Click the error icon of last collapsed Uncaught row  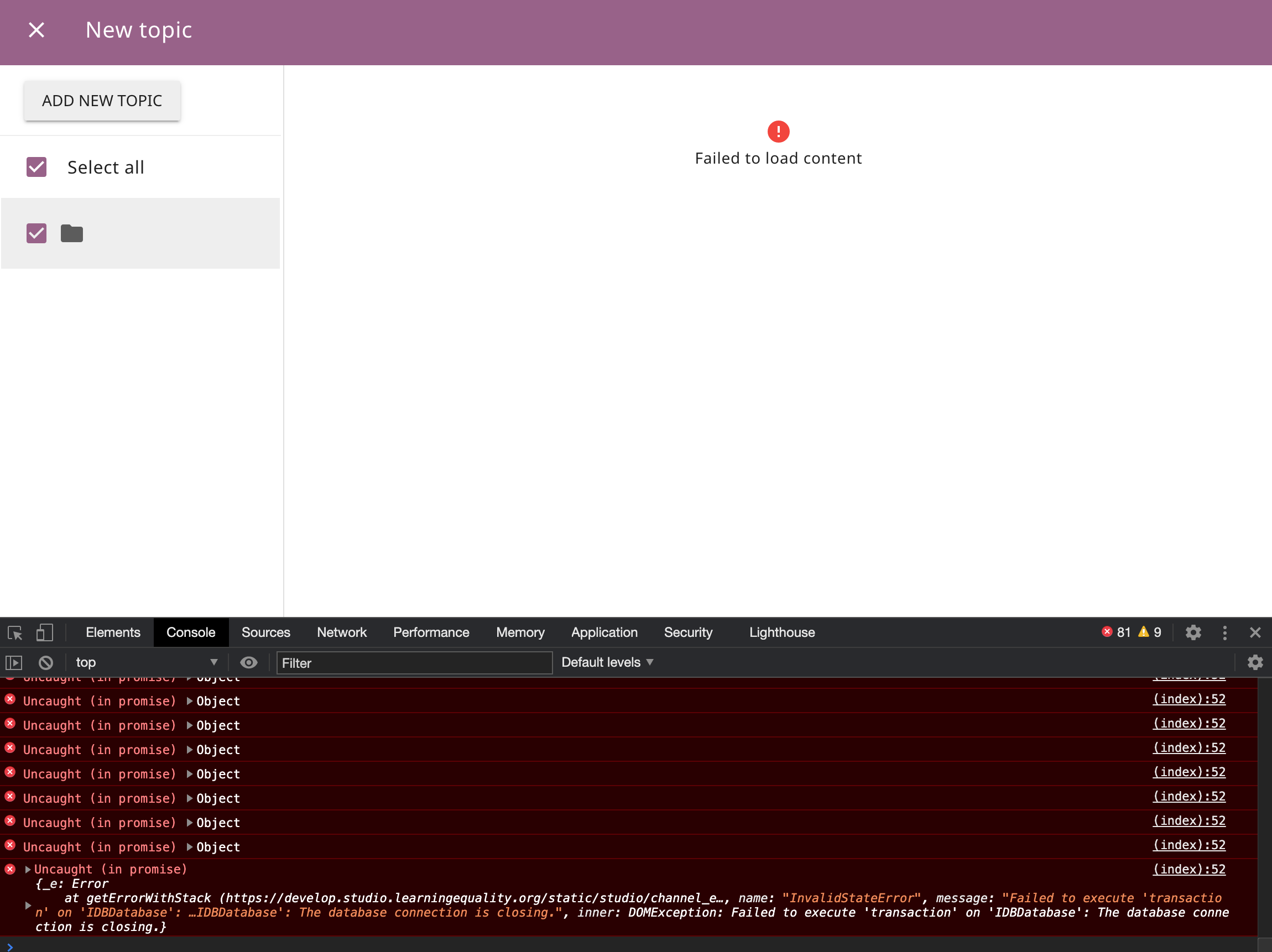(x=10, y=846)
